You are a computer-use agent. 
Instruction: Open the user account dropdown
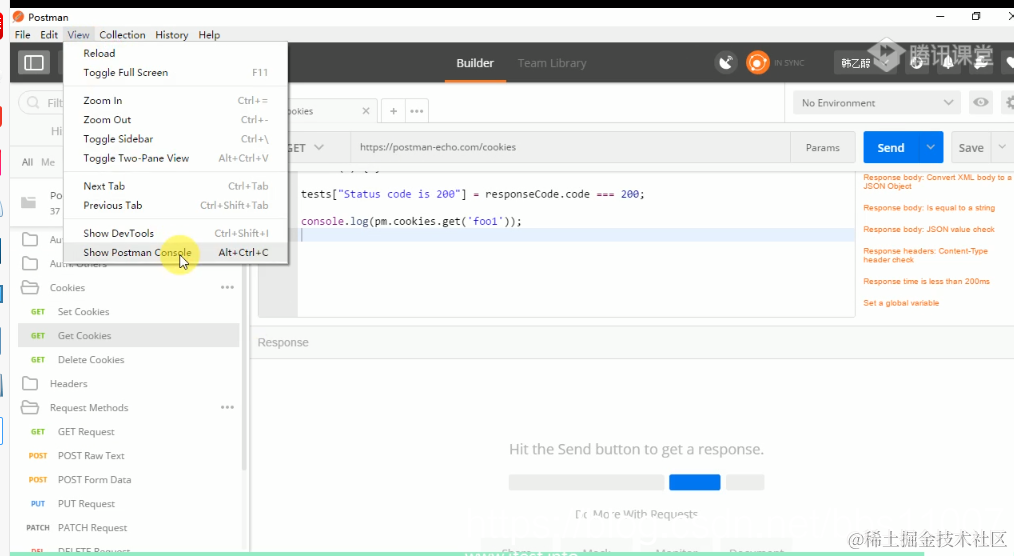click(x=863, y=63)
